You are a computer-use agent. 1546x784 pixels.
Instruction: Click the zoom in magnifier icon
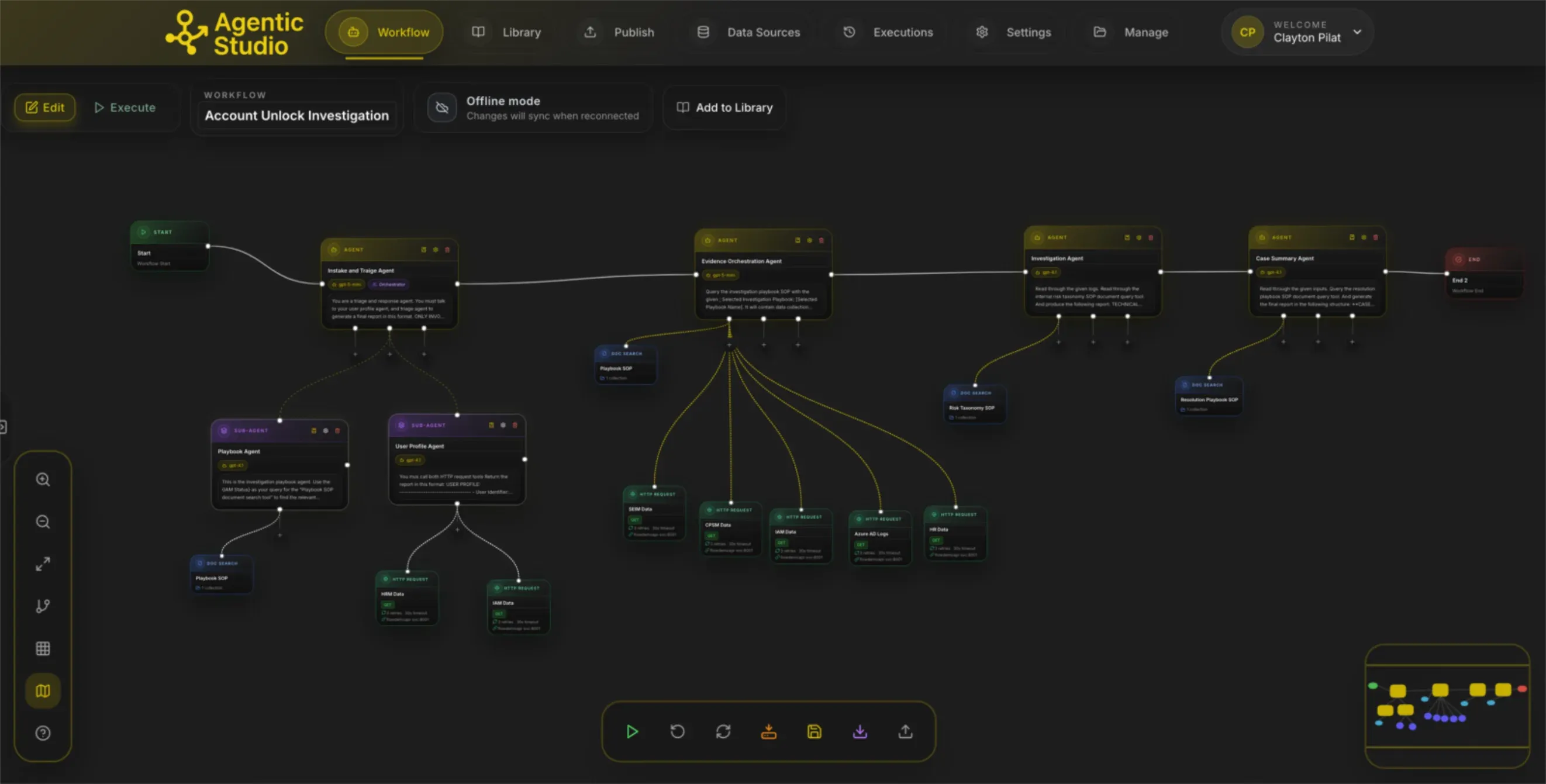pos(43,479)
